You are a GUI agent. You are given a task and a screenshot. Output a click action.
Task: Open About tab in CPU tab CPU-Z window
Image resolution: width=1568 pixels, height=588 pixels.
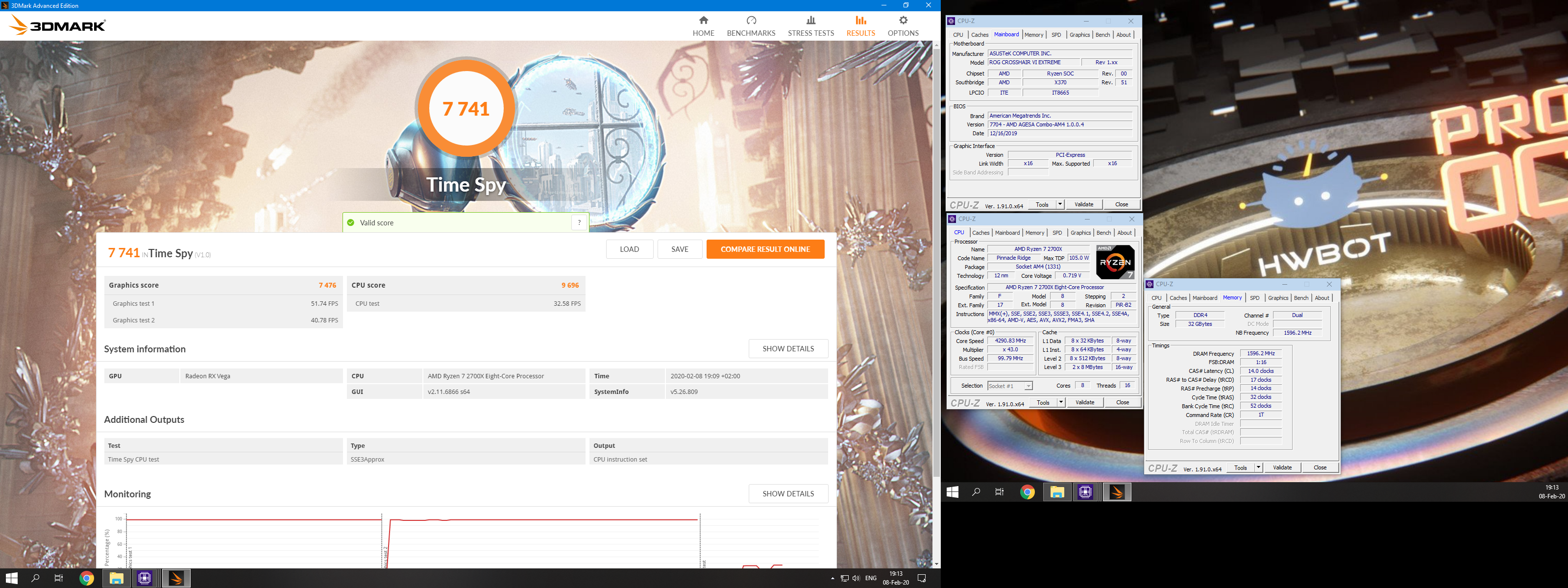pos(1124,233)
